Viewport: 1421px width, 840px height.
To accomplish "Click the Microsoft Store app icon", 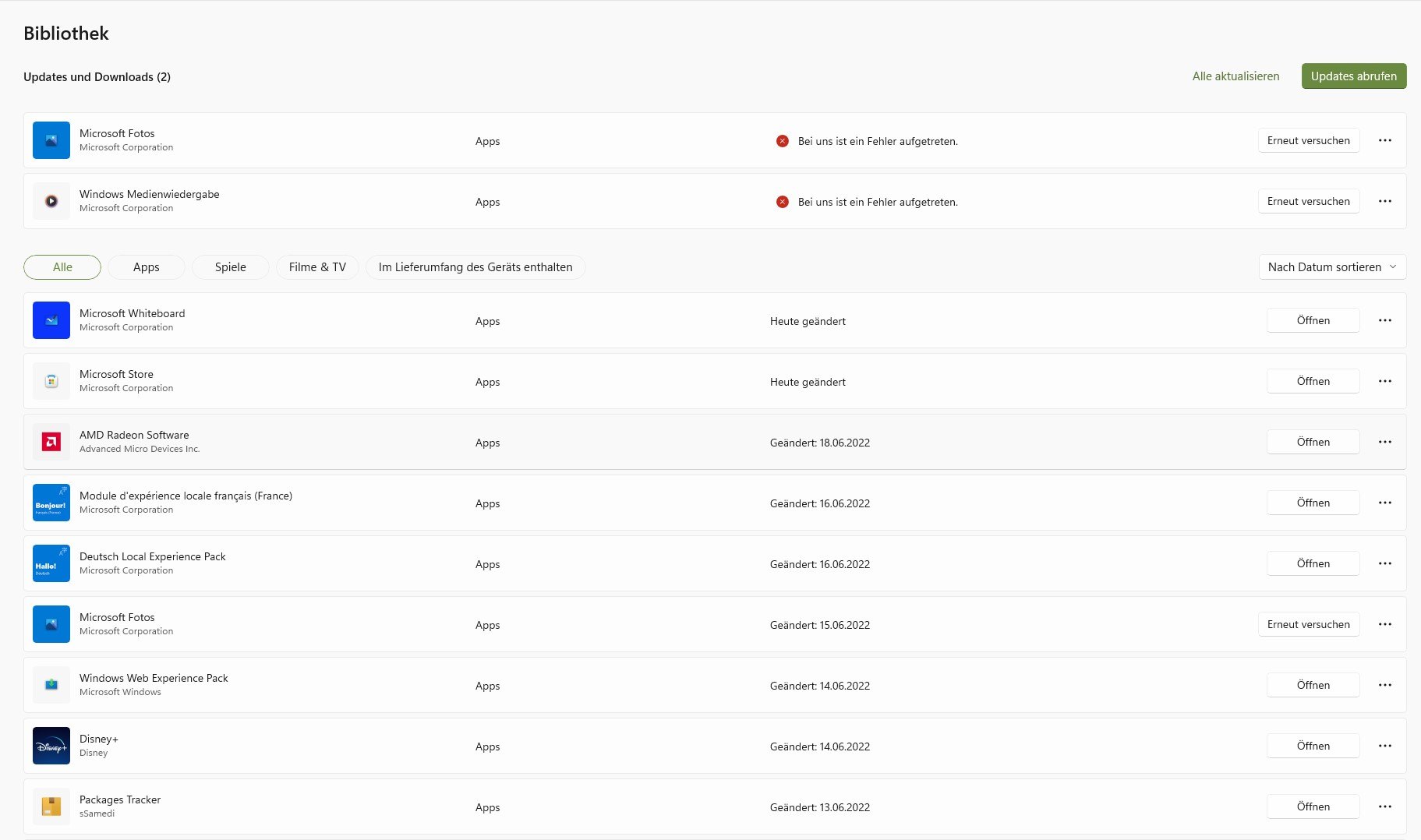I will 51,381.
